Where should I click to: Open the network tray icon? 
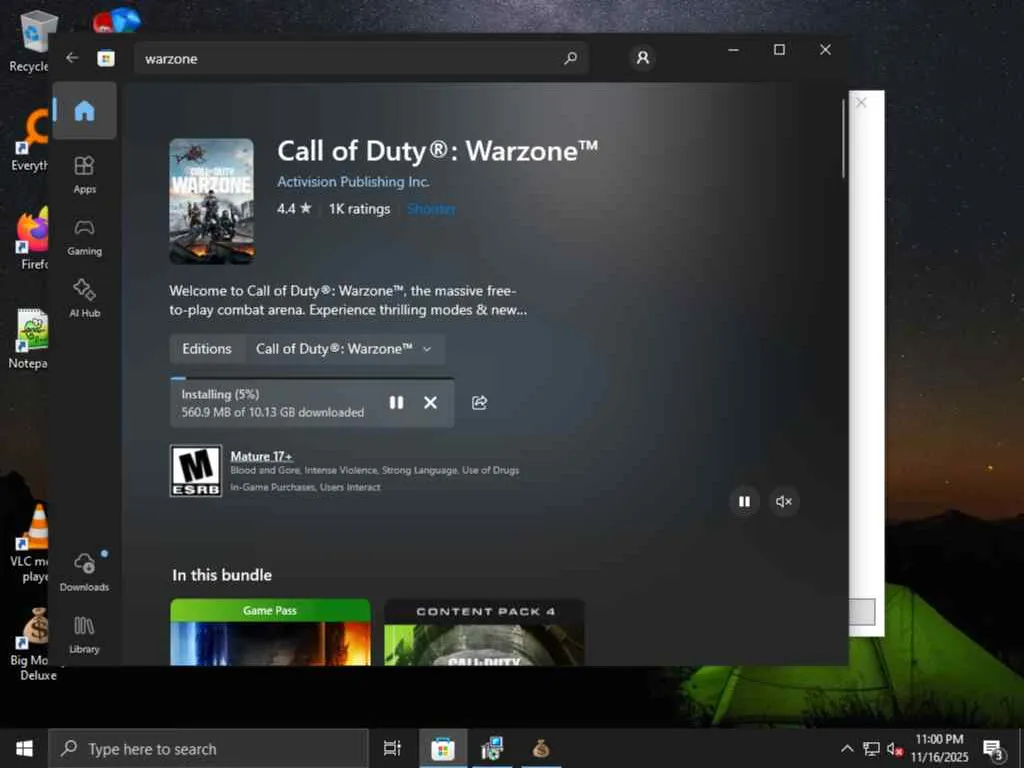(x=871, y=748)
